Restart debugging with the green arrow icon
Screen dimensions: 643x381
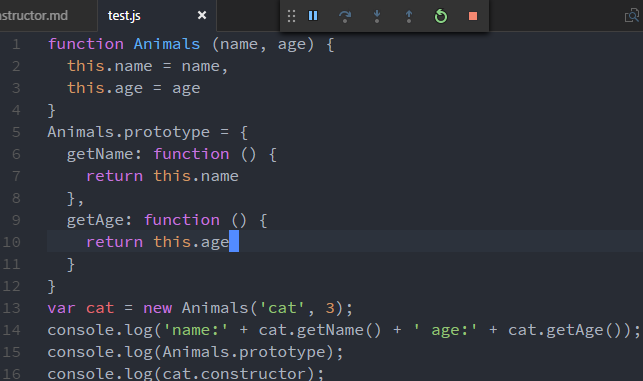click(441, 16)
